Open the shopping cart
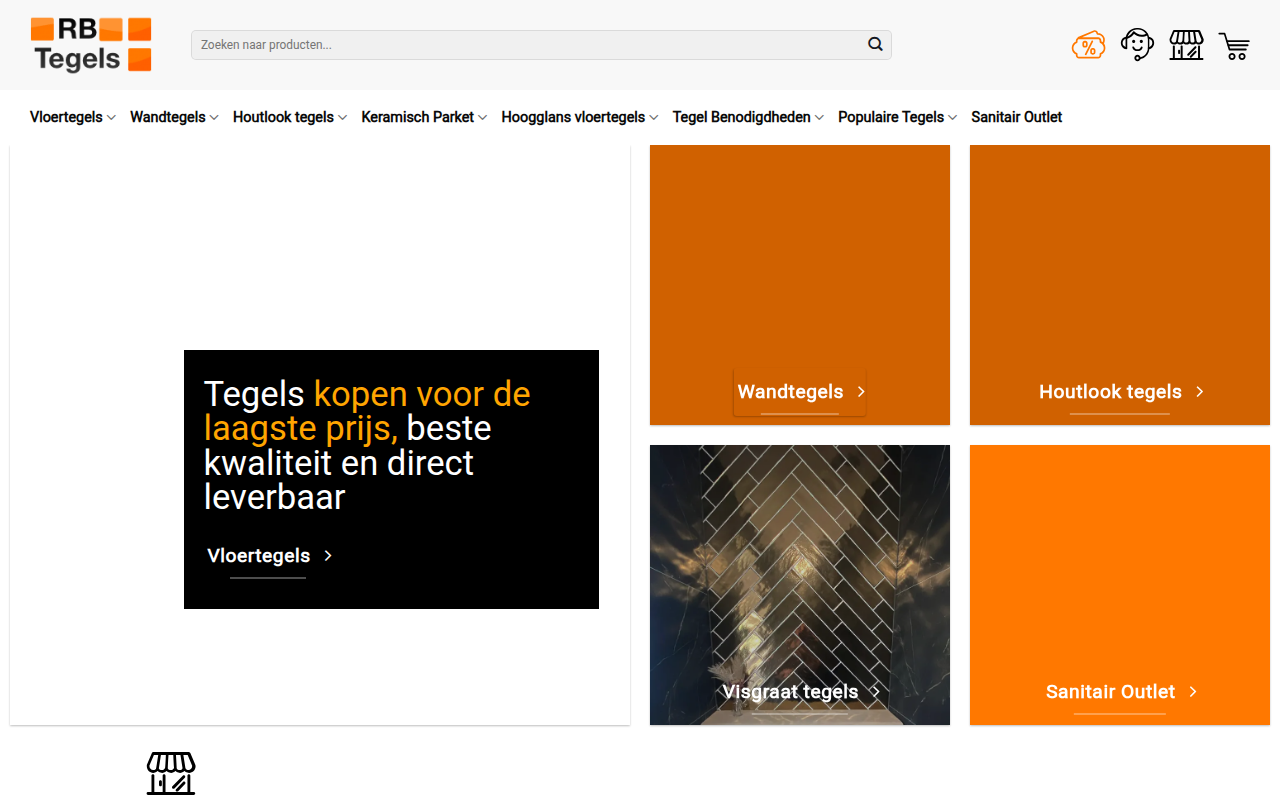This screenshot has height=800, width=1280. coord(1235,46)
